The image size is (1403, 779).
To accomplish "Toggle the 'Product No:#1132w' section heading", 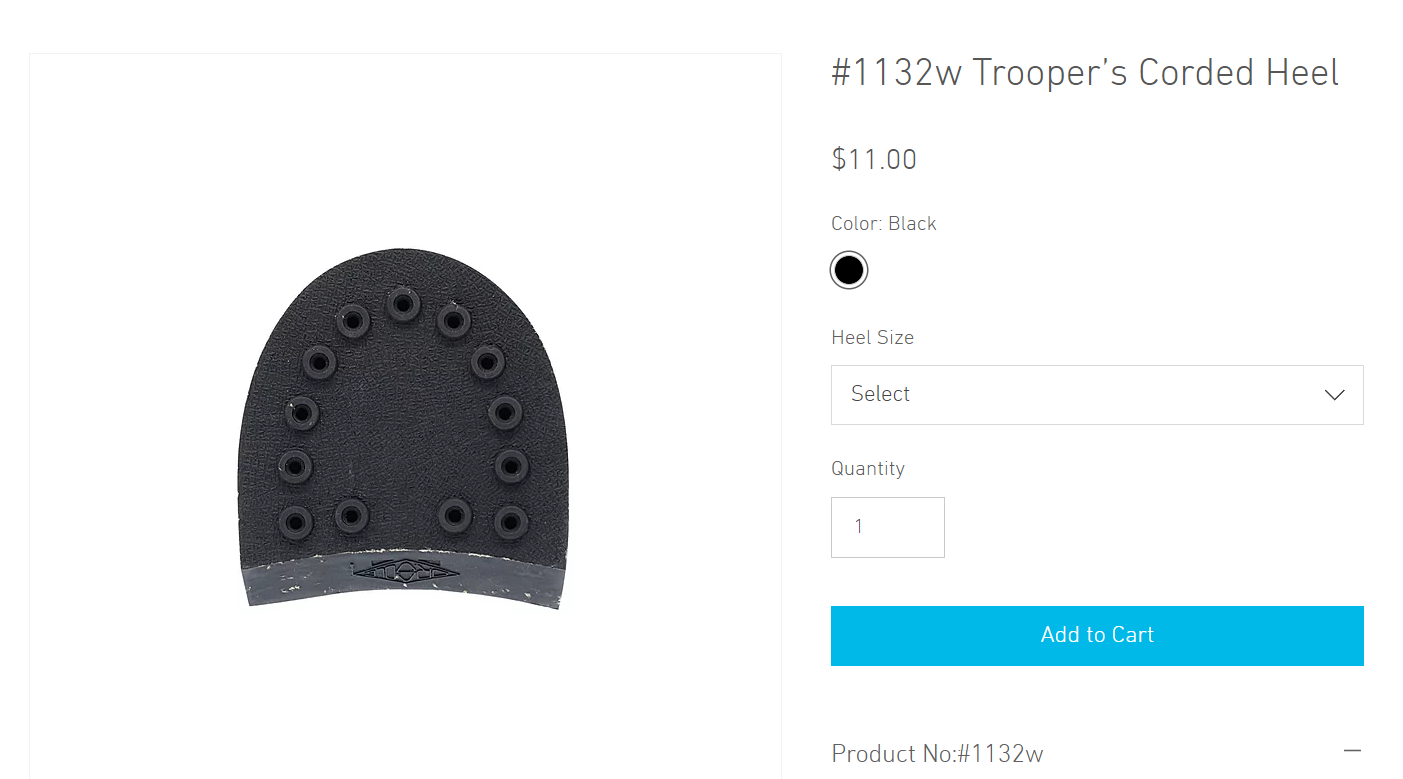I will click(937, 753).
